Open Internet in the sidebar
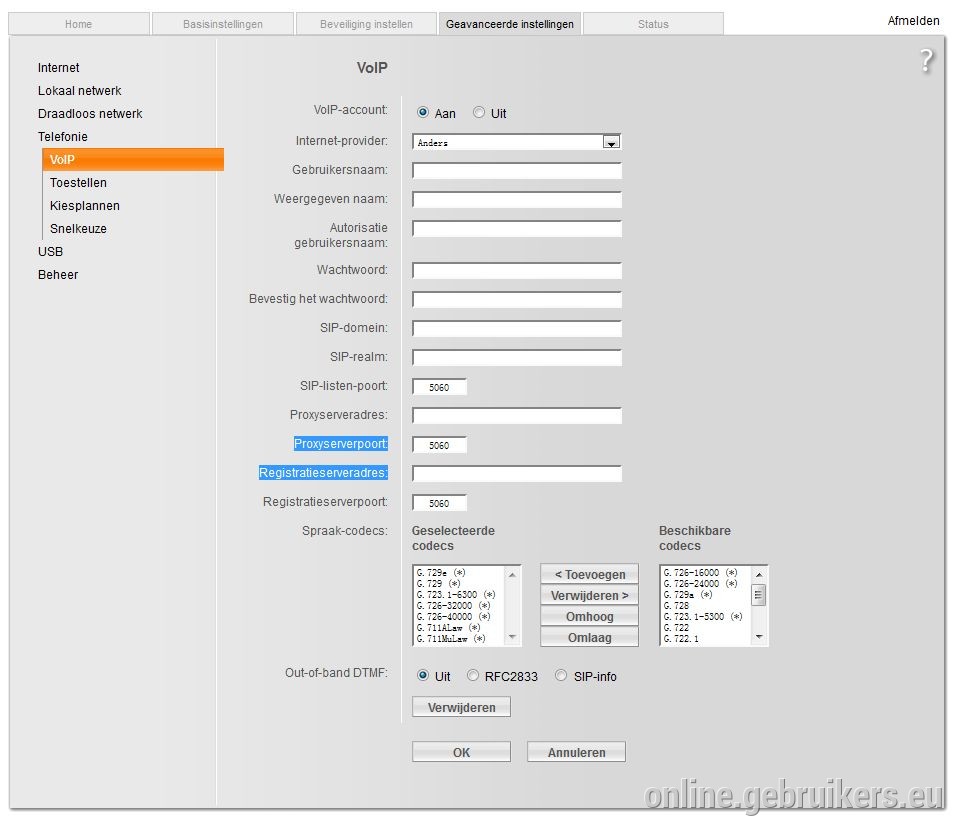Image resolution: width=954 pixels, height=818 pixels. click(58, 68)
